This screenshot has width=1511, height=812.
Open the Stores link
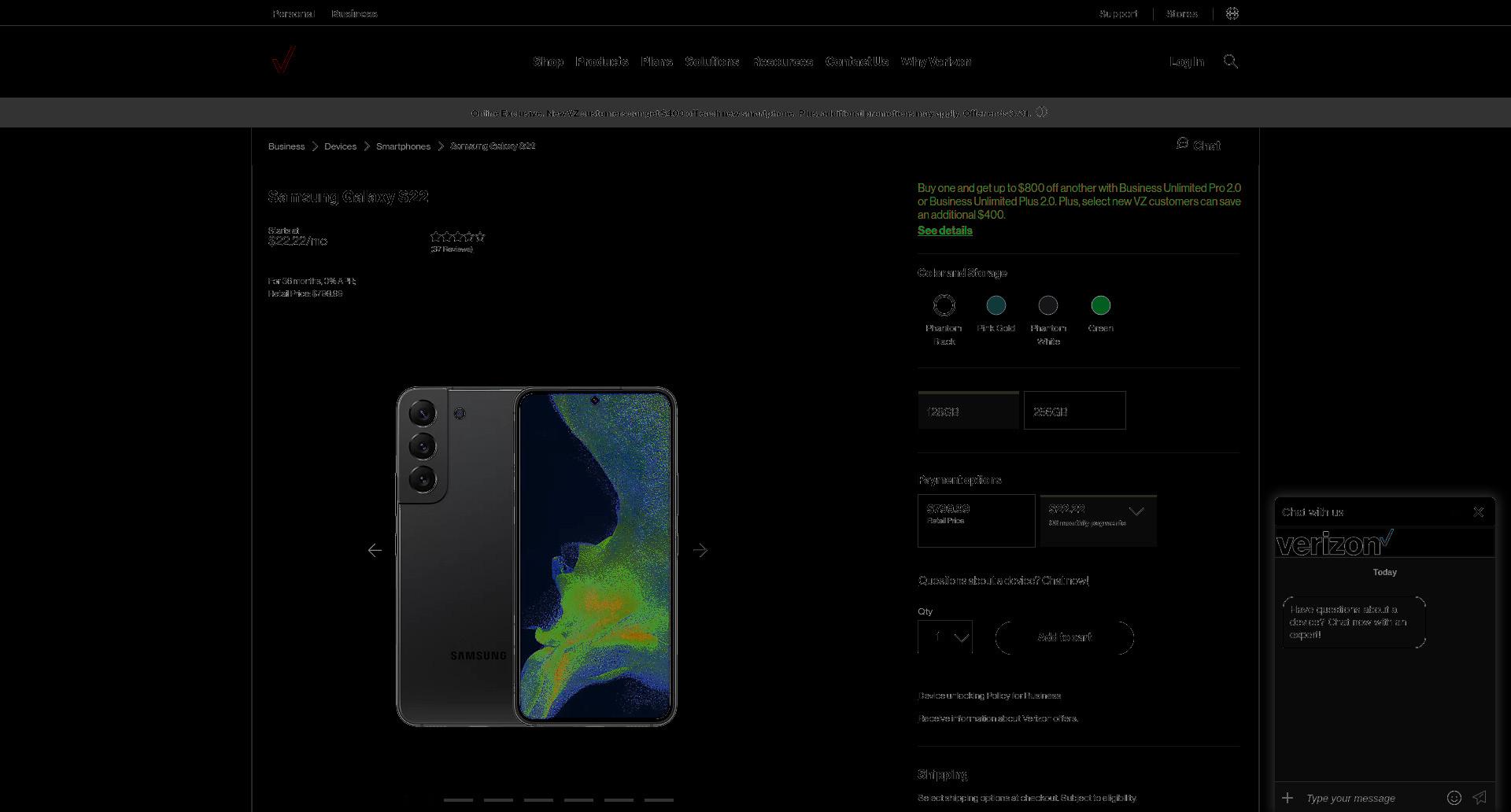coord(1182,13)
